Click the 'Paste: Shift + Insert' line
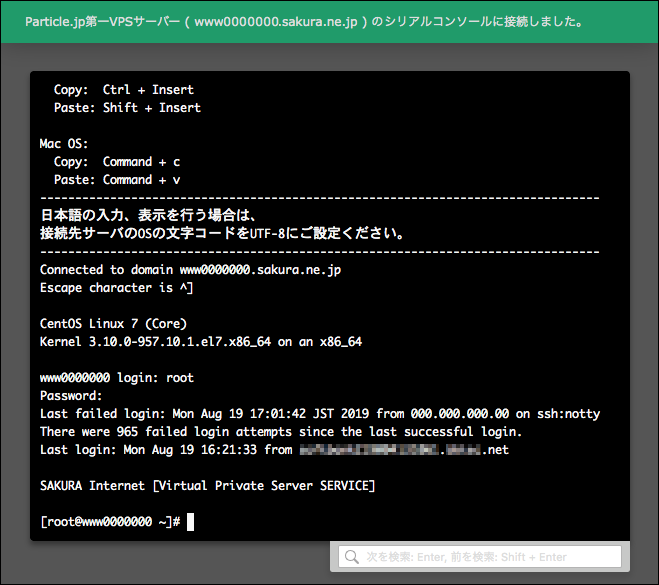The height and width of the screenshot is (585, 659). click(x=127, y=108)
